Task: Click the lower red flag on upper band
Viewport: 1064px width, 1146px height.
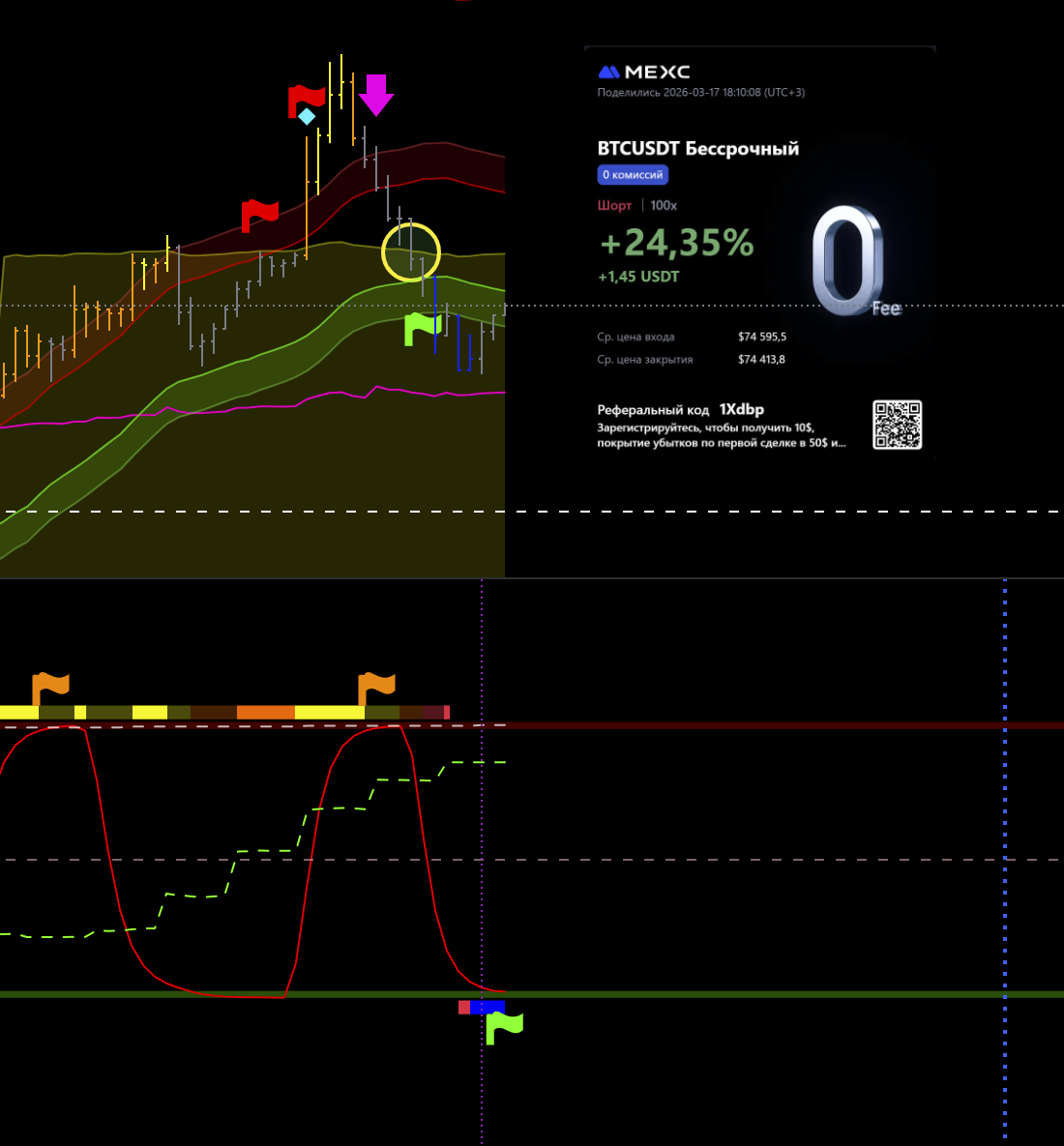Action: coord(258,214)
